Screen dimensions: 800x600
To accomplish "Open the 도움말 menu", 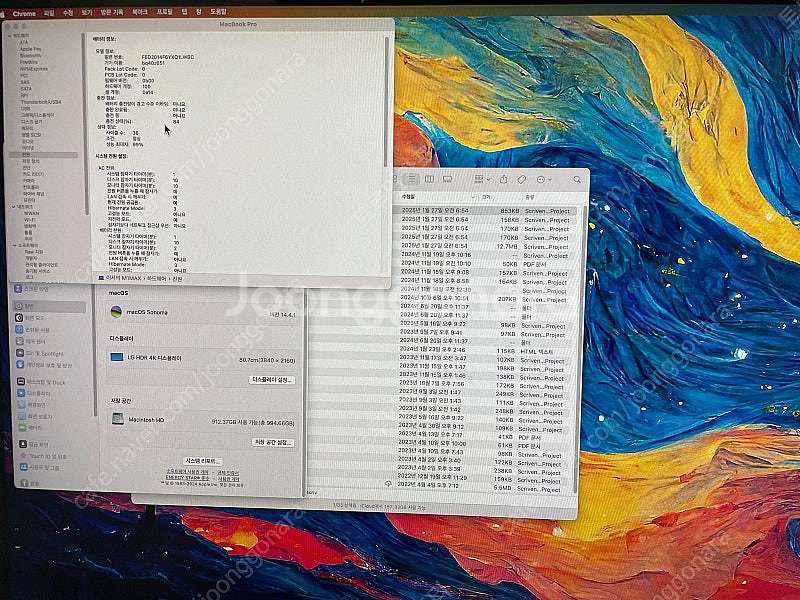I will point(218,12).
